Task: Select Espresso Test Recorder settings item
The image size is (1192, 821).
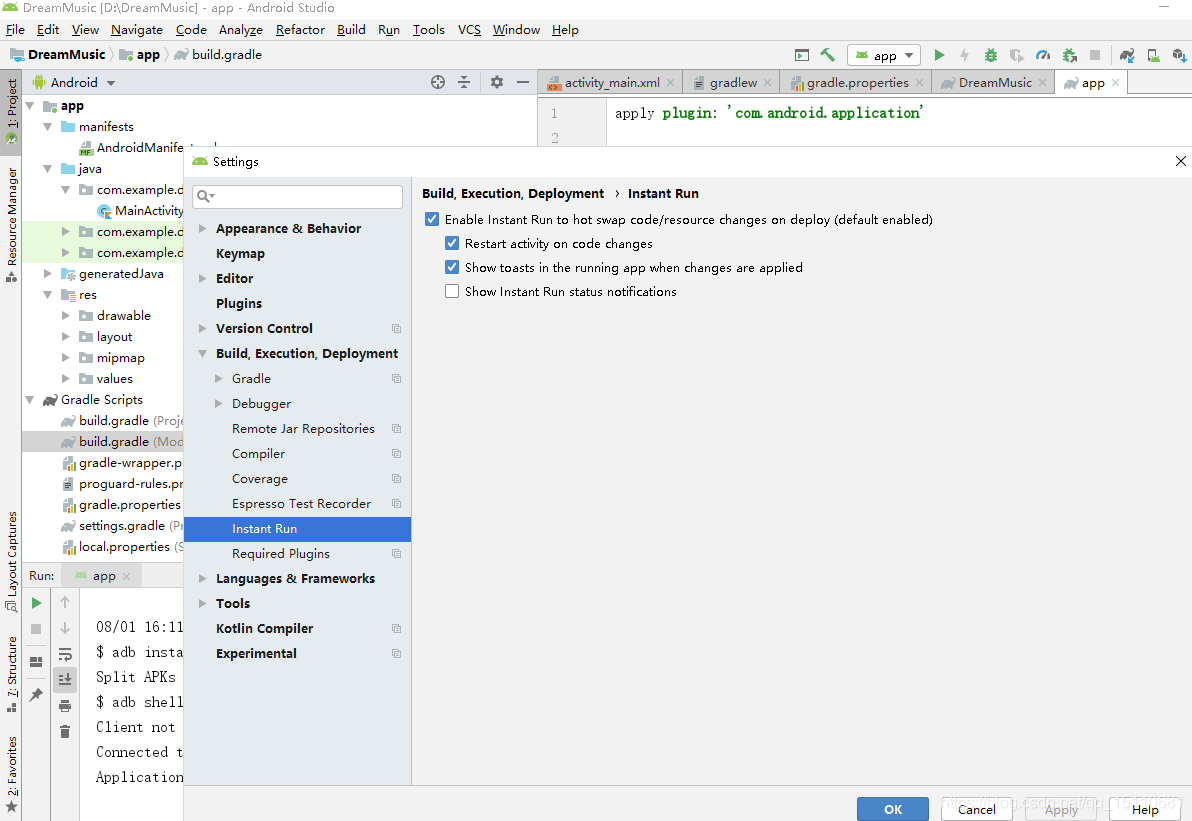Action: coord(301,504)
